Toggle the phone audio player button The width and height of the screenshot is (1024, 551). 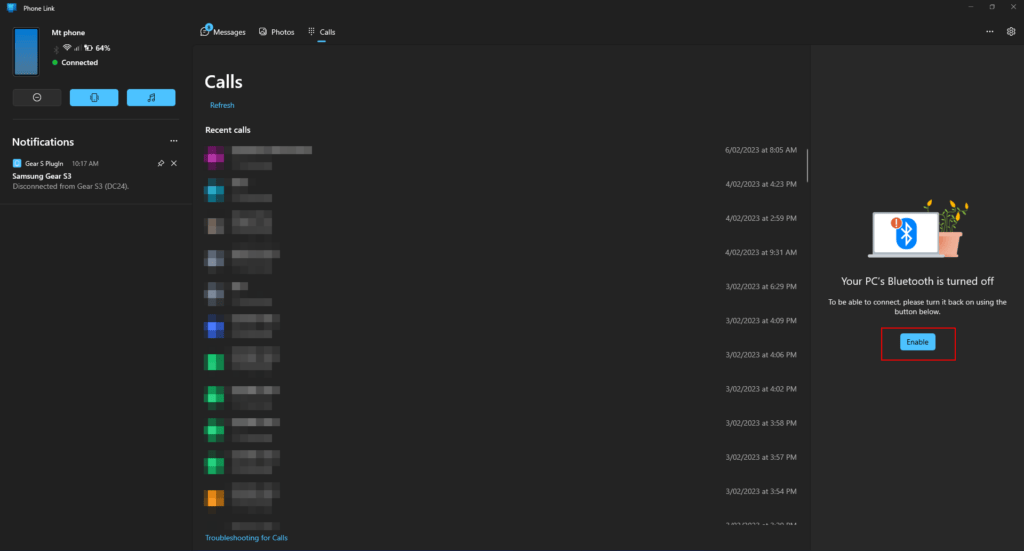click(151, 97)
